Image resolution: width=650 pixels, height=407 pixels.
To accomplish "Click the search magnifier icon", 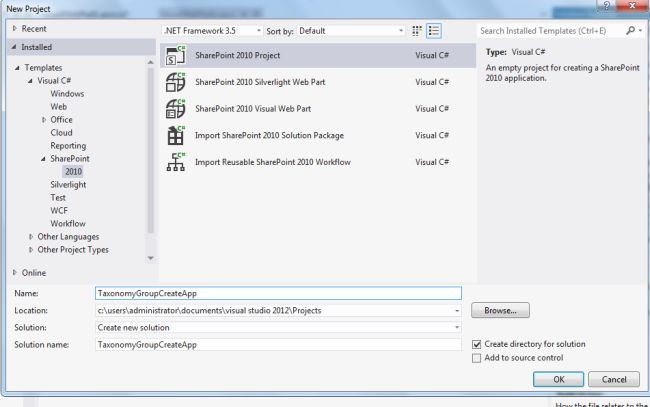I will (x=630, y=30).
